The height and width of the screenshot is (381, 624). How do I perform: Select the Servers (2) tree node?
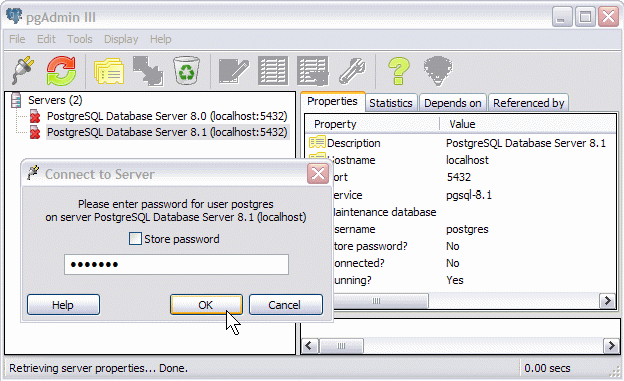(55, 100)
